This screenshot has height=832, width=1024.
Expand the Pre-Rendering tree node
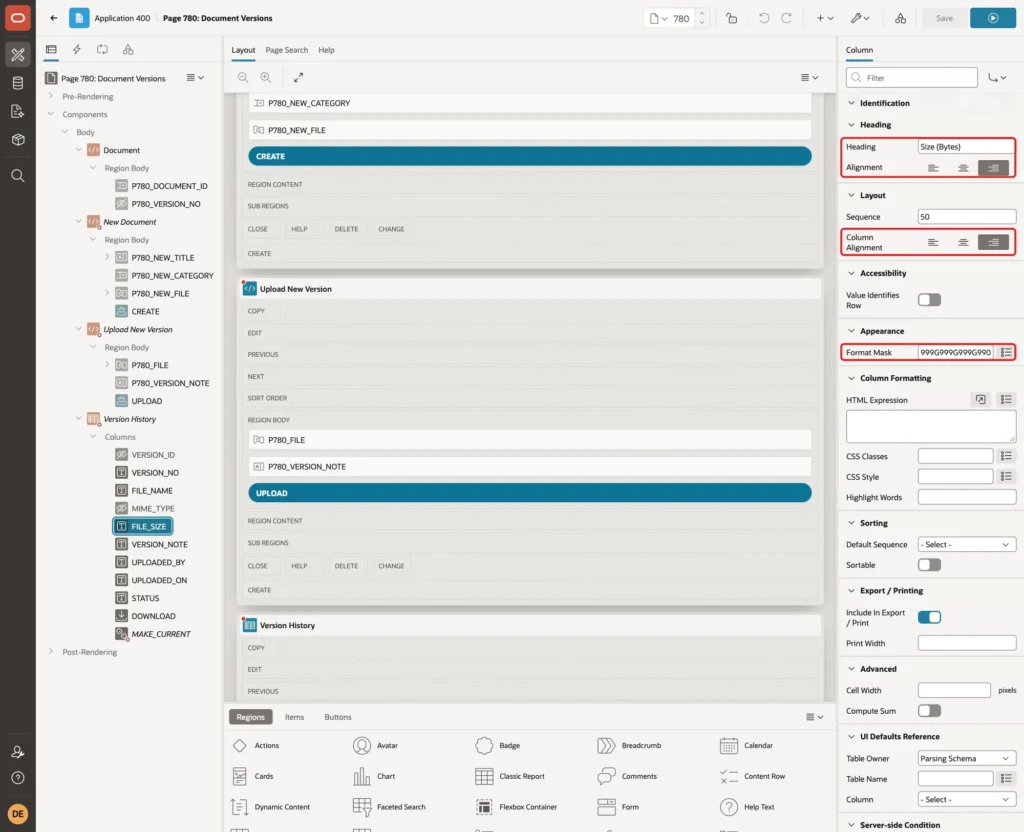point(51,96)
